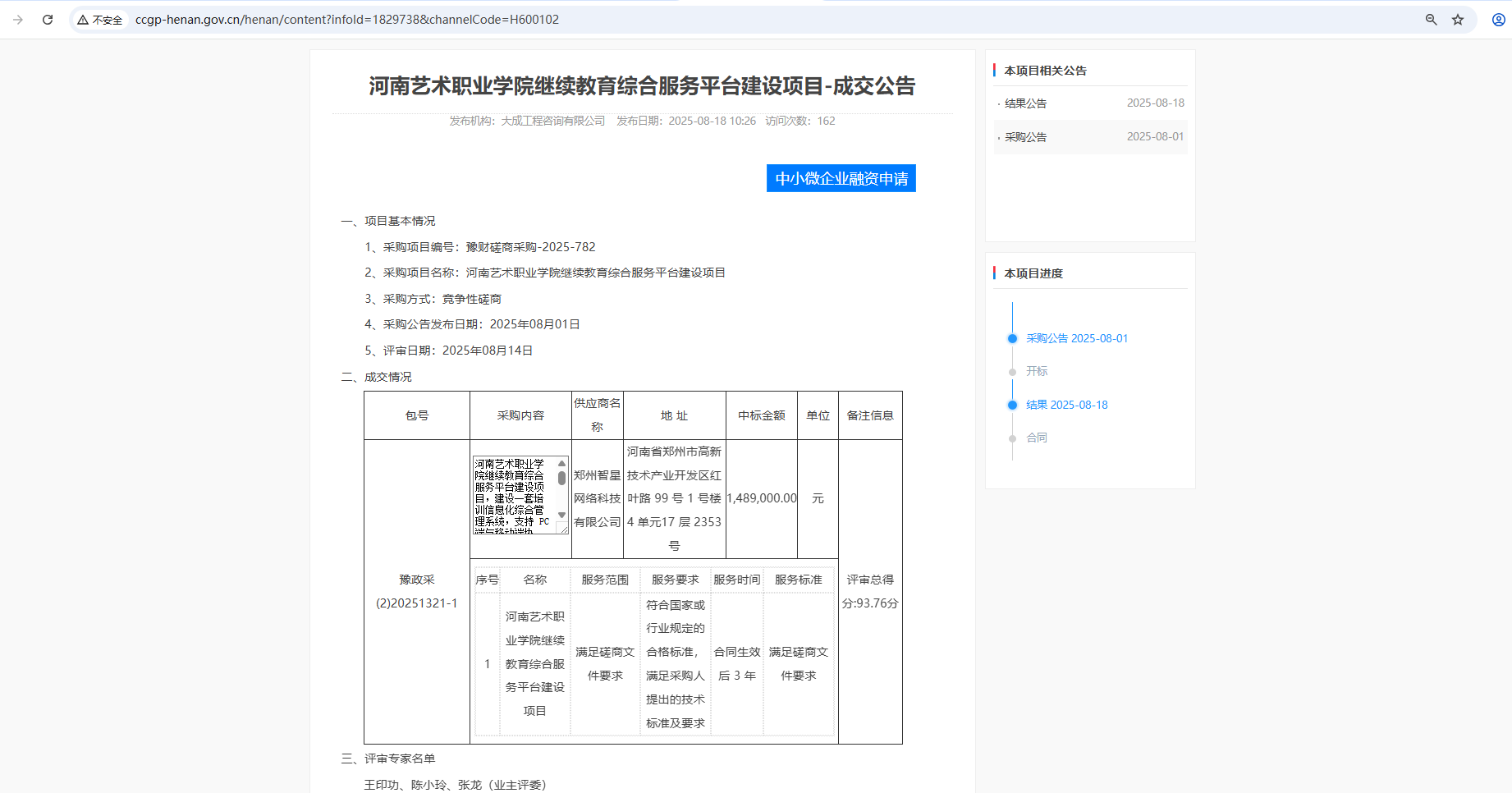Viewport: 1512px width, 793px height.
Task: Click the address bar URL field
Action: (345, 19)
